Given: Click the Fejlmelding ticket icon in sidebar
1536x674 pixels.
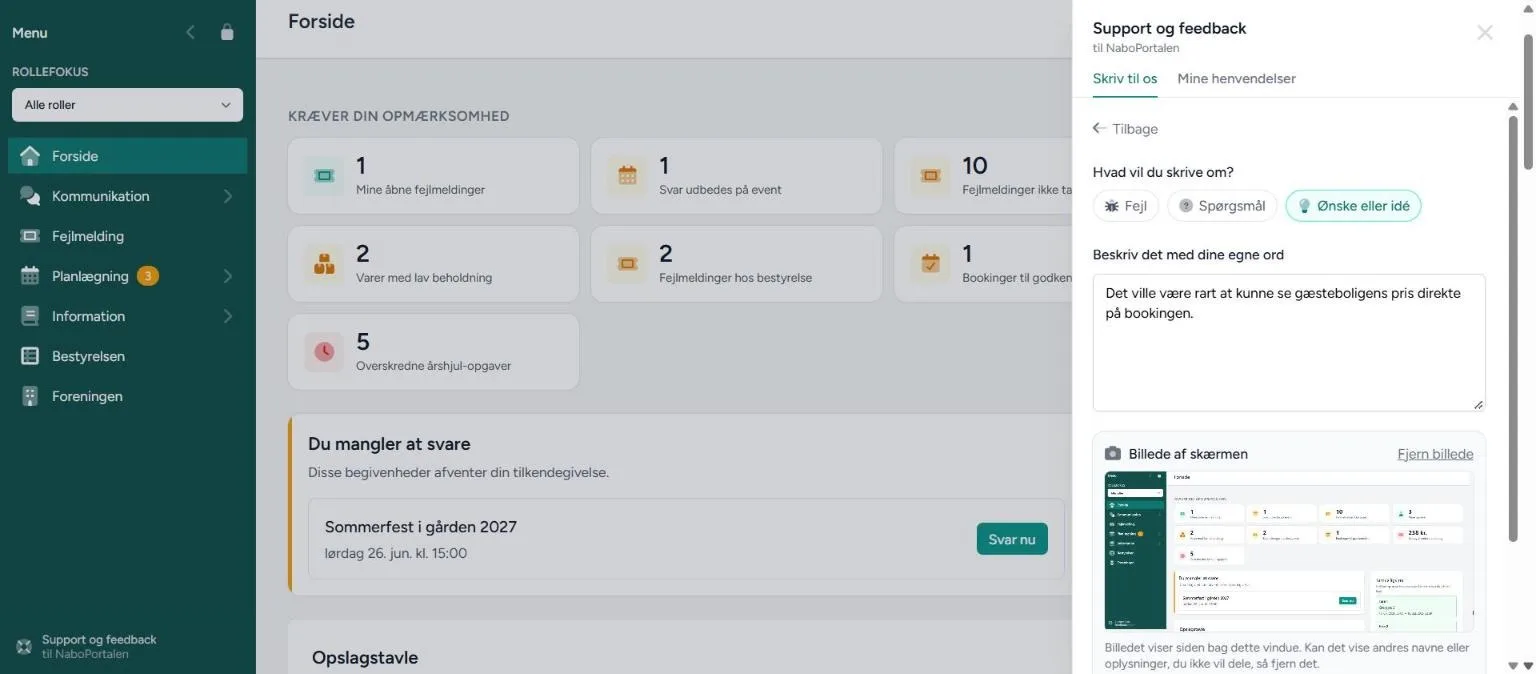Looking at the screenshot, I should 30,236.
